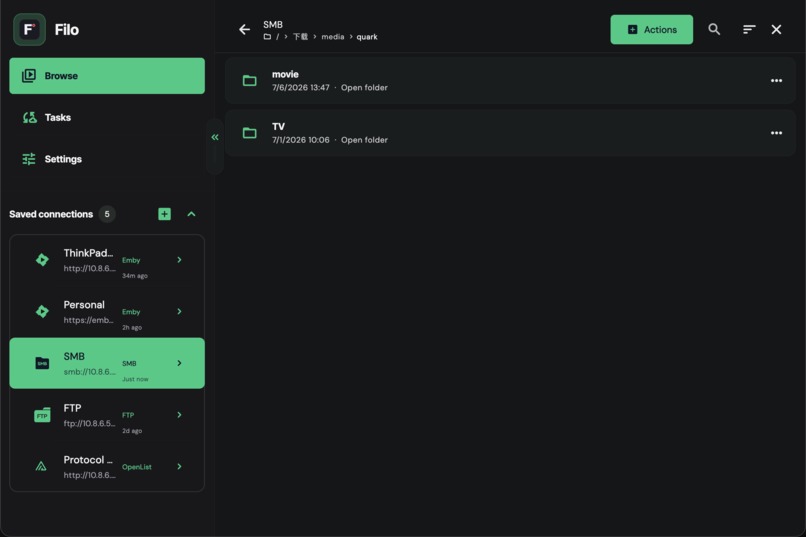Image resolution: width=806 pixels, height=537 pixels.
Task: Click the Saved connections heading
Action: (51, 214)
